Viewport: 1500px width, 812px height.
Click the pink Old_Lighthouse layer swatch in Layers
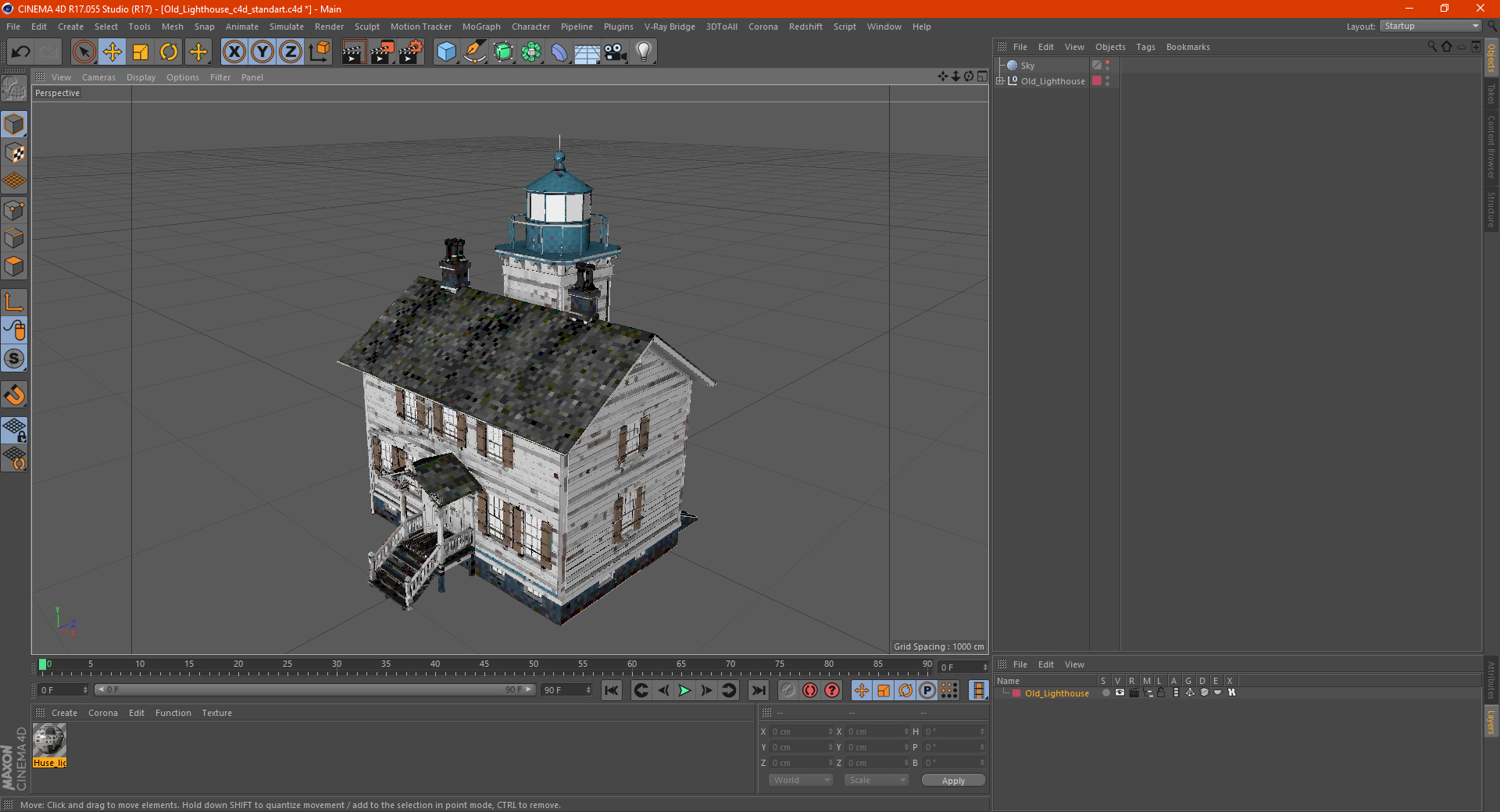tap(1016, 693)
